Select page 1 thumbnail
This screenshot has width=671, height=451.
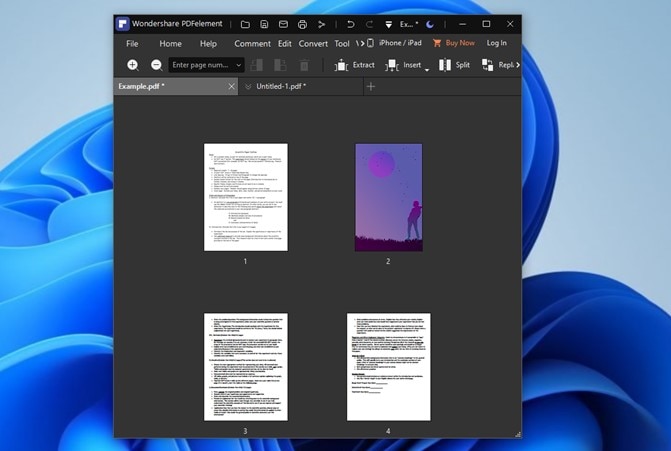[246, 197]
